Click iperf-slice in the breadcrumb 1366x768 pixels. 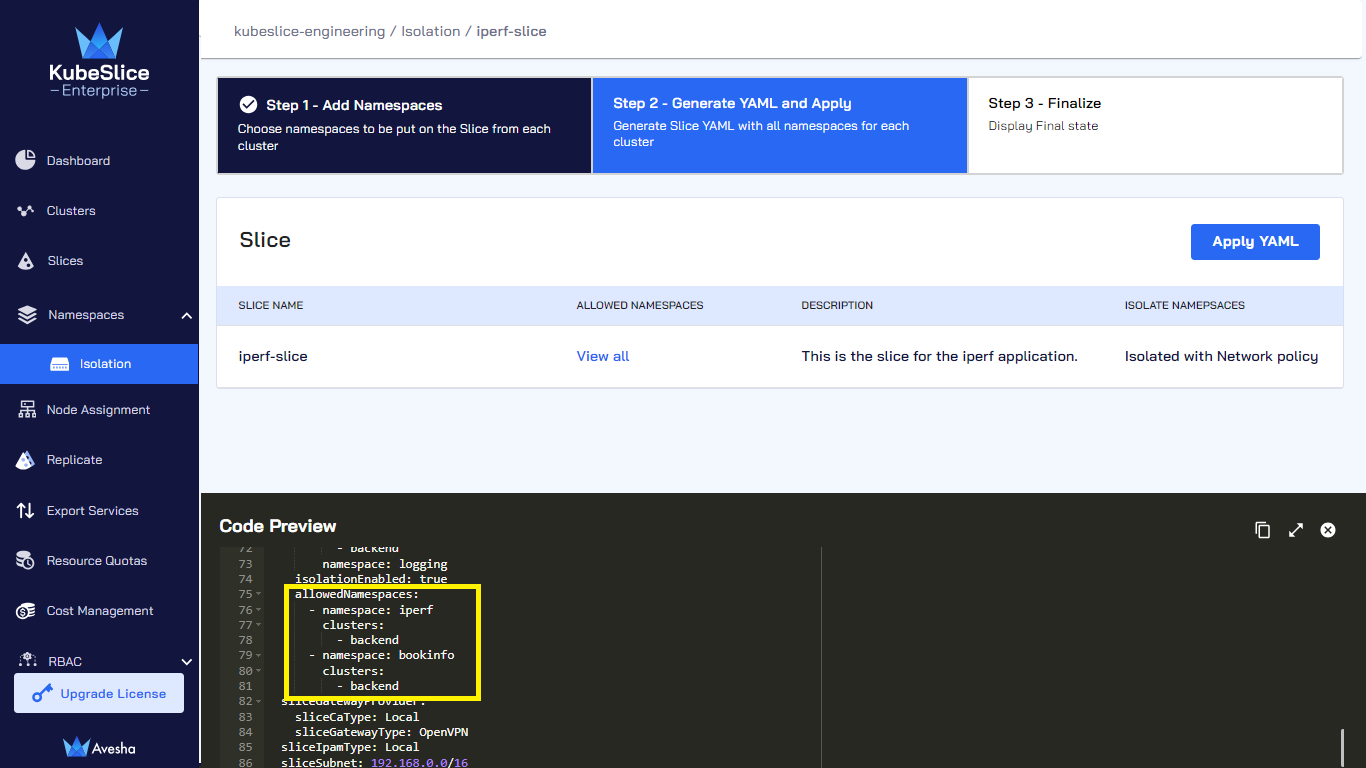pyautogui.click(x=511, y=31)
